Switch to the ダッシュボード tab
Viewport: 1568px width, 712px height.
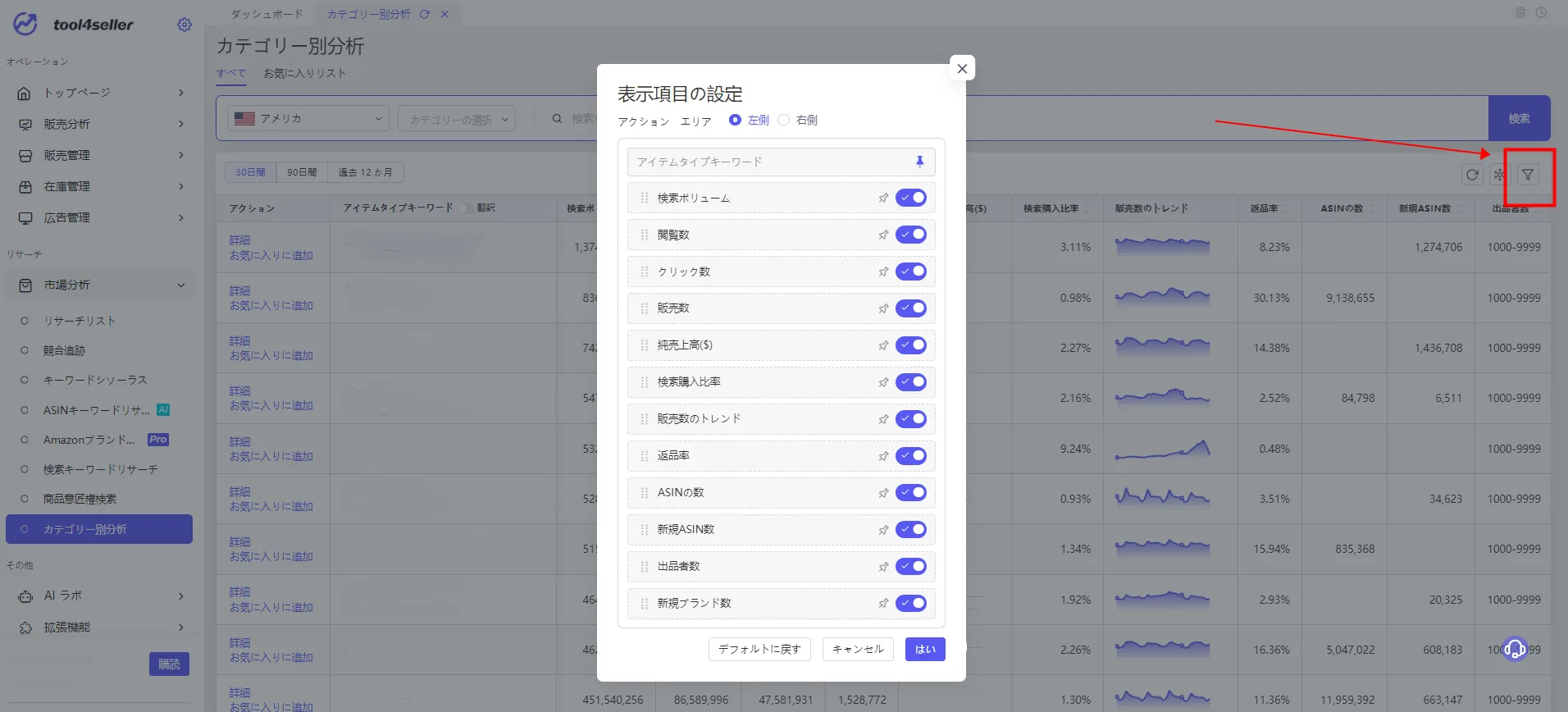[267, 14]
